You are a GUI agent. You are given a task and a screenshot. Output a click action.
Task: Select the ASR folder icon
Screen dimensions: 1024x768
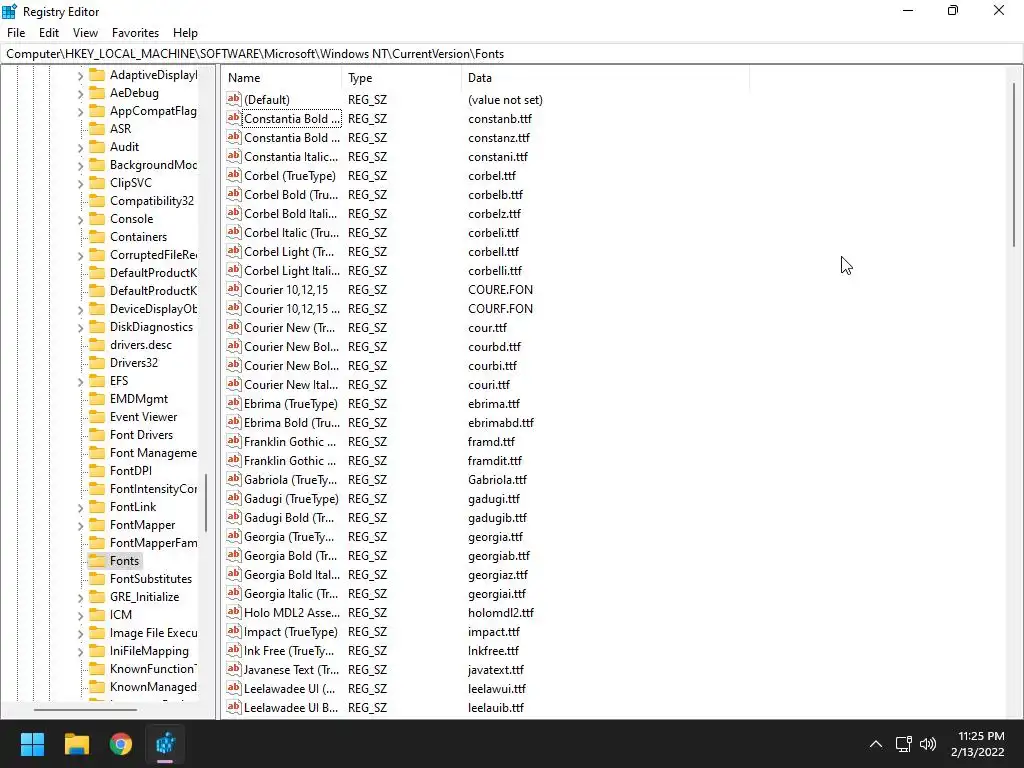coord(97,129)
